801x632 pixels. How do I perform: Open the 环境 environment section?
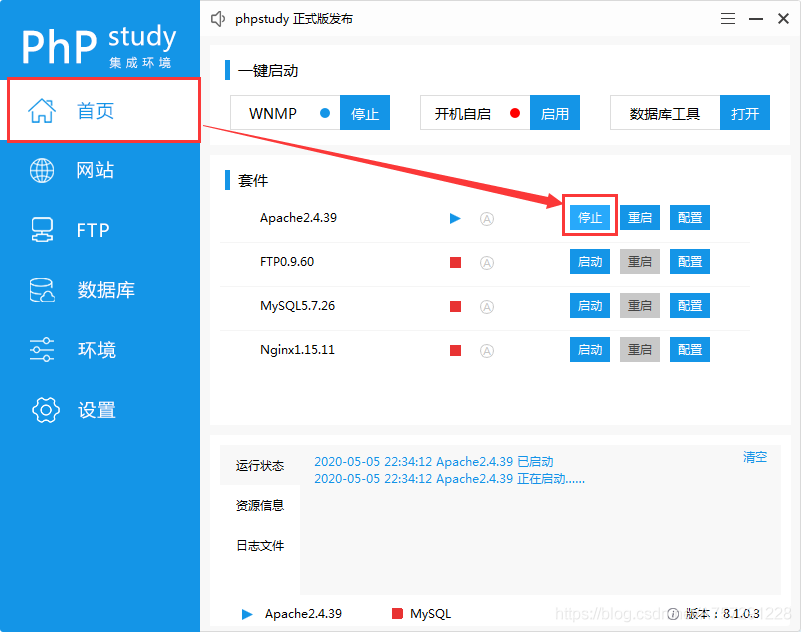97,350
